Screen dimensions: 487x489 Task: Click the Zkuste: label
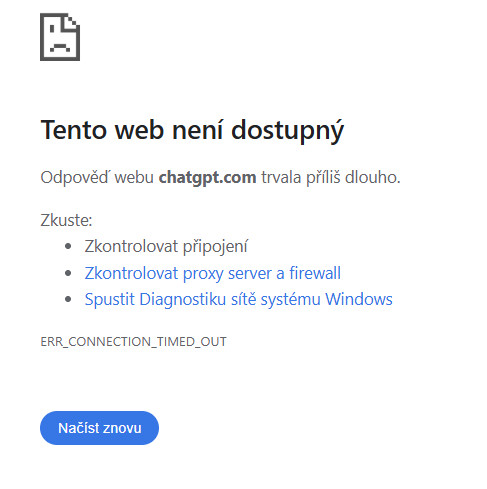point(66,220)
